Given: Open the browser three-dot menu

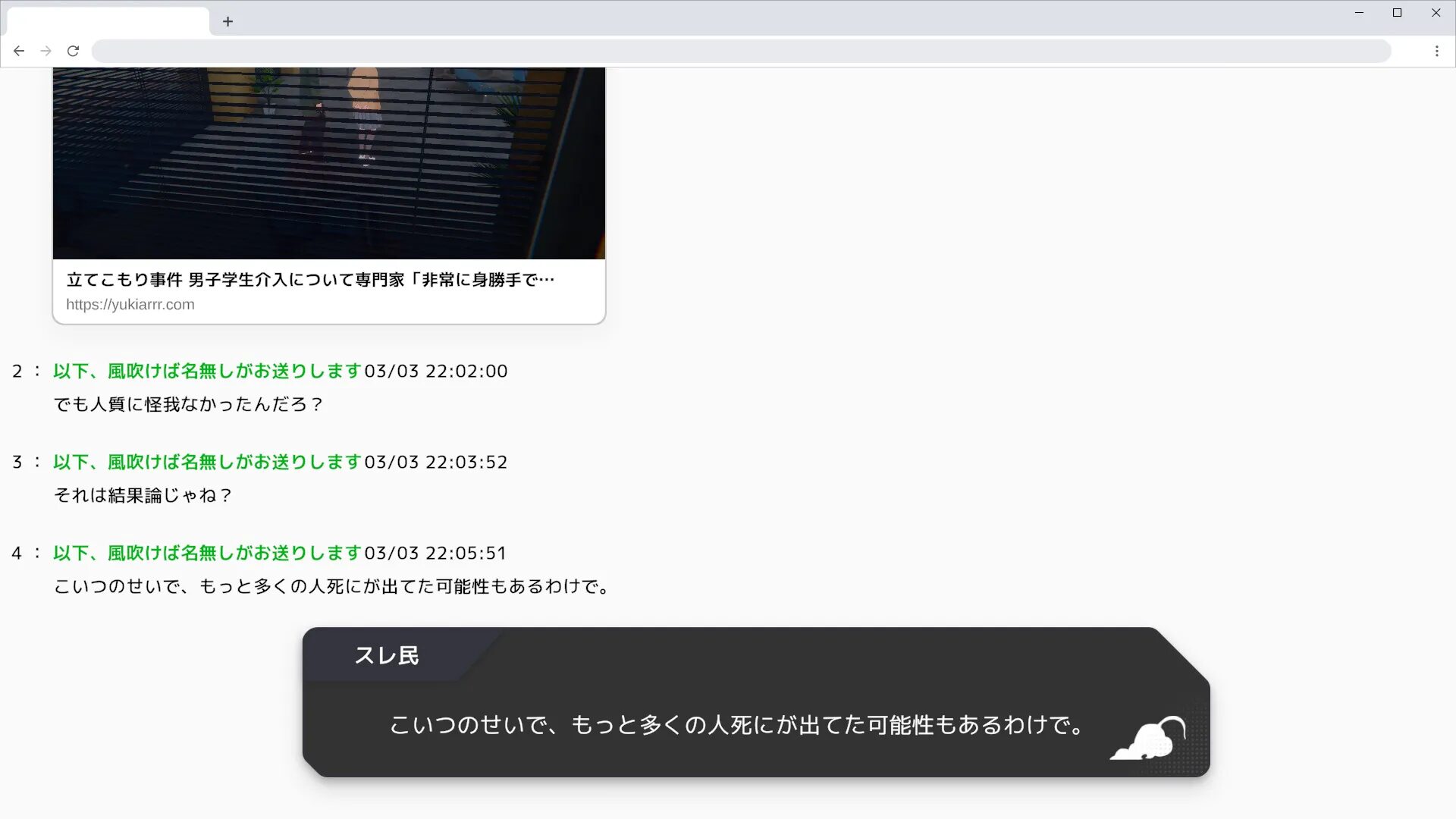Looking at the screenshot, I should (x=1436, y=51).
